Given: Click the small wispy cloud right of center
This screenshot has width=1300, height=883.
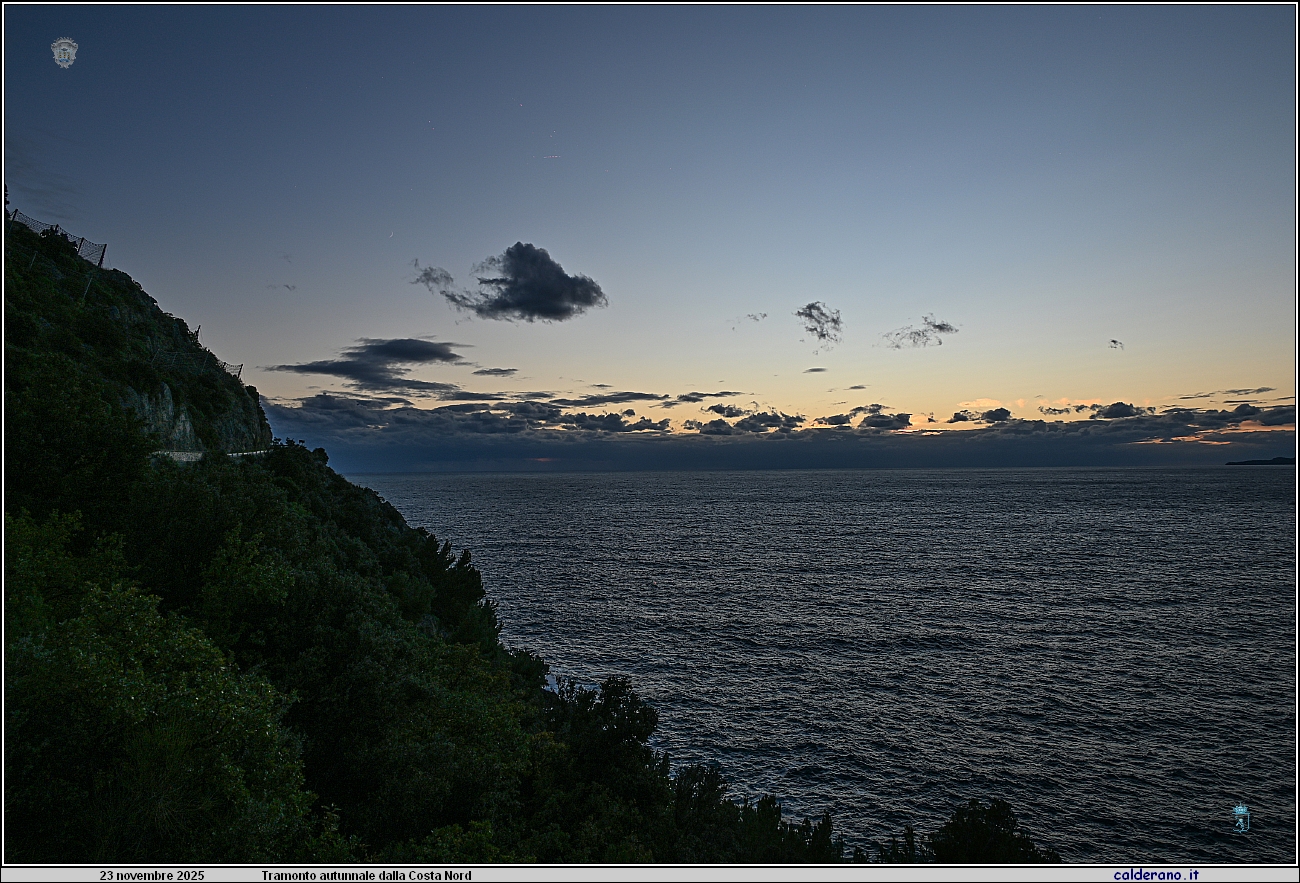Looking at the screenshot, I should 819,320.
